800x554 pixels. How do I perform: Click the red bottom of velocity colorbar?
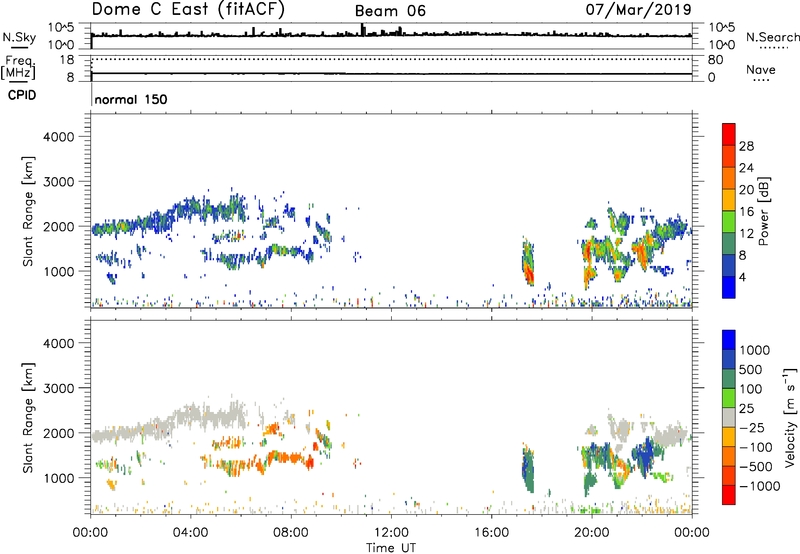click(x=729, y=495)
